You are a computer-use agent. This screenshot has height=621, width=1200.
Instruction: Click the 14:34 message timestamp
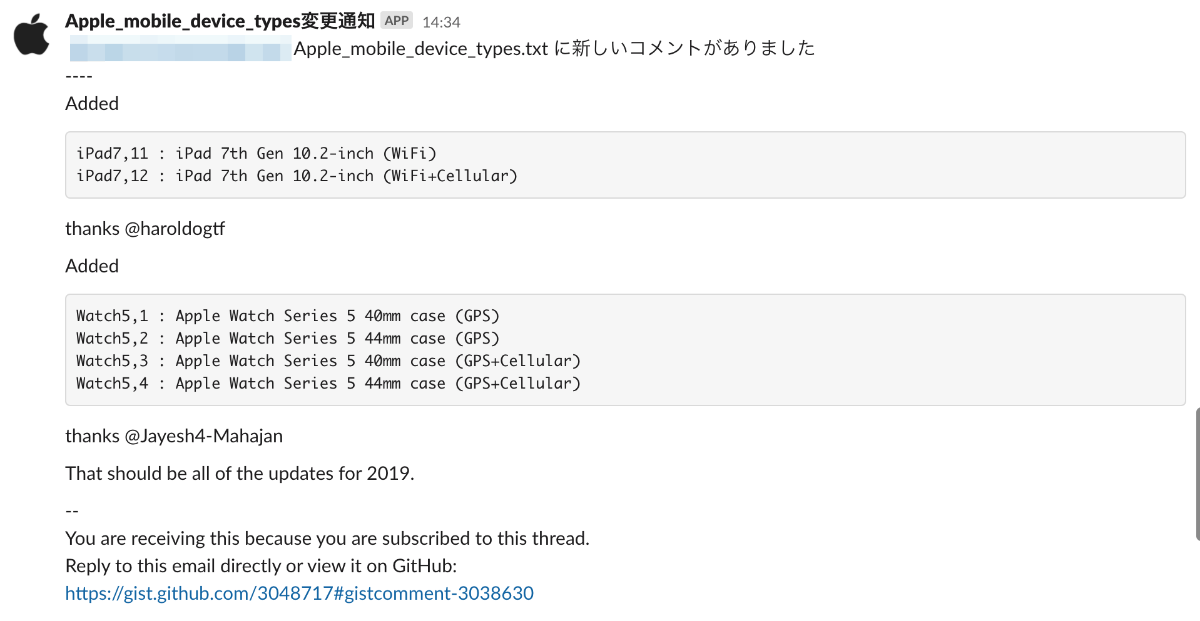click(441, 21)
